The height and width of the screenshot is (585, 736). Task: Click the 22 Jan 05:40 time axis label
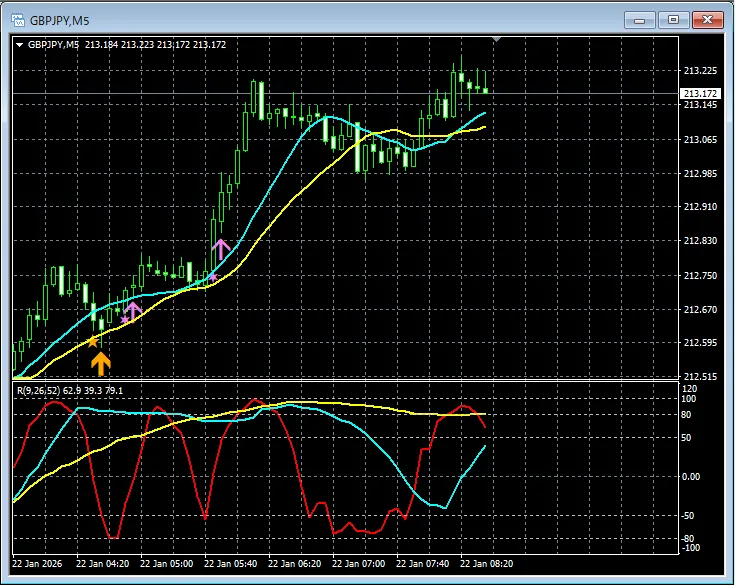230,563
